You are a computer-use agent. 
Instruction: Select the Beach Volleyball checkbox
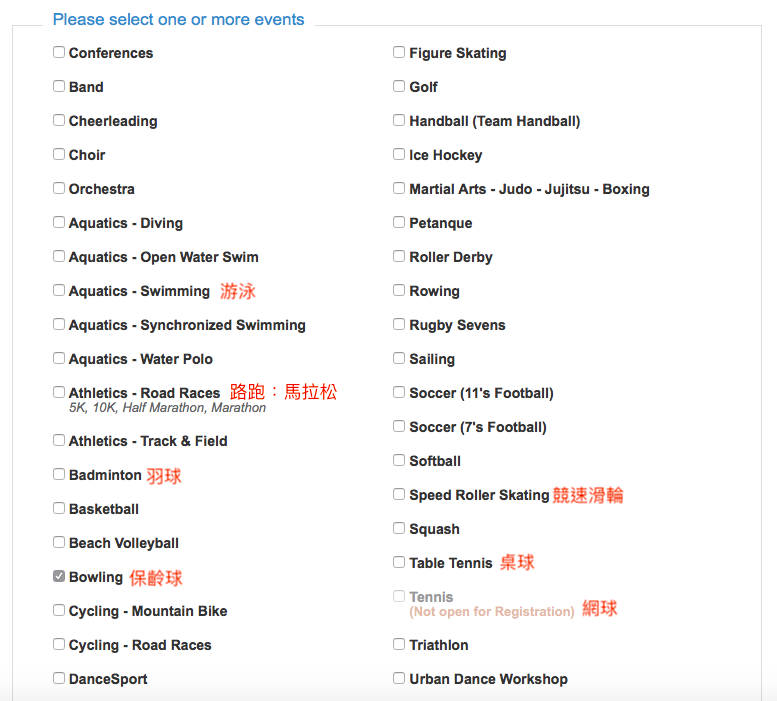pos(59,542)
